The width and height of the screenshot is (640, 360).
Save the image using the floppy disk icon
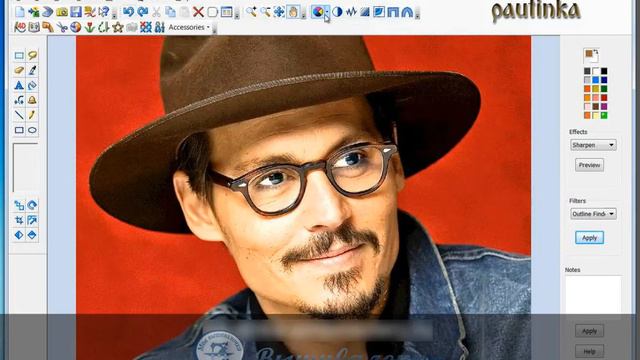[x=76, y=12]
